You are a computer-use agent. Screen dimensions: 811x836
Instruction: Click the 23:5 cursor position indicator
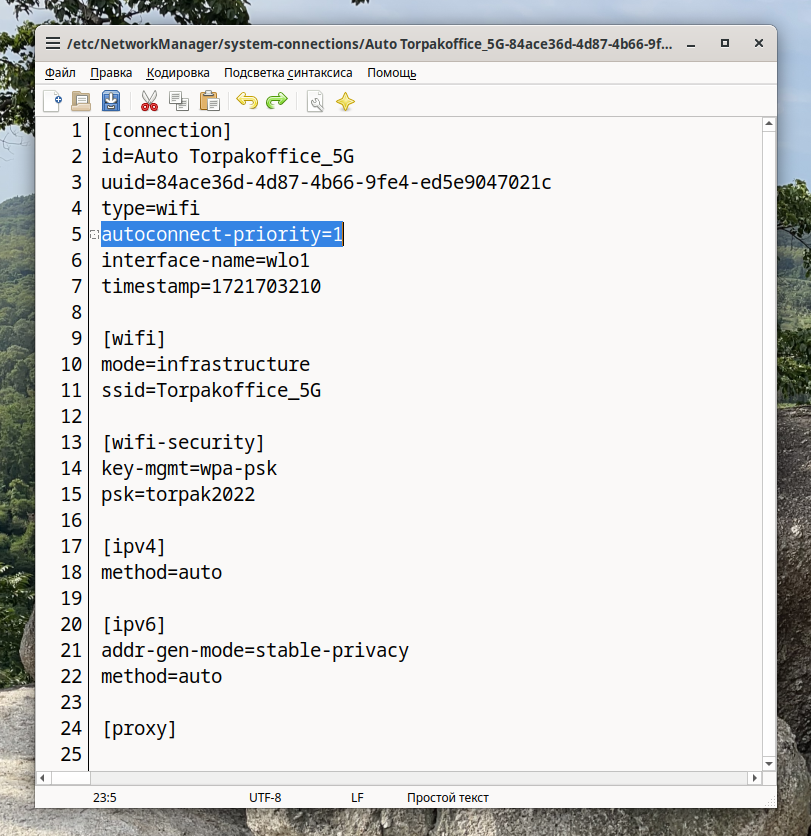pos(105,798)
